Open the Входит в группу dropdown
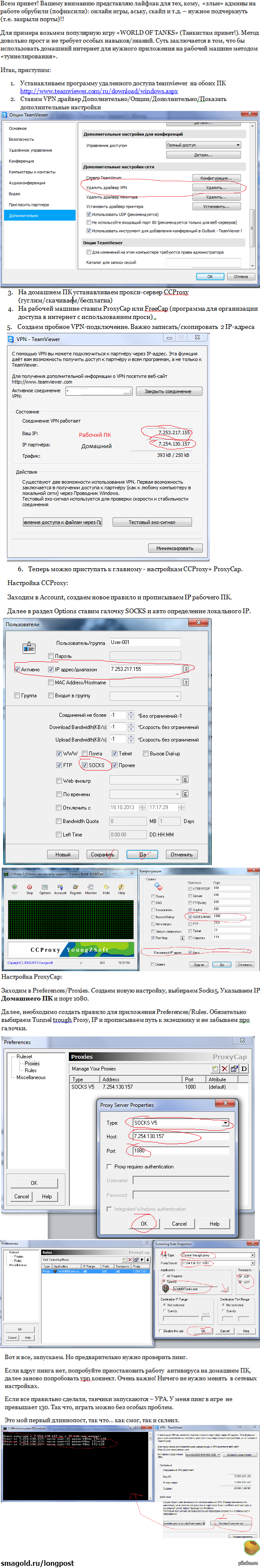The image size is (260, 1568). click(145, 695)
